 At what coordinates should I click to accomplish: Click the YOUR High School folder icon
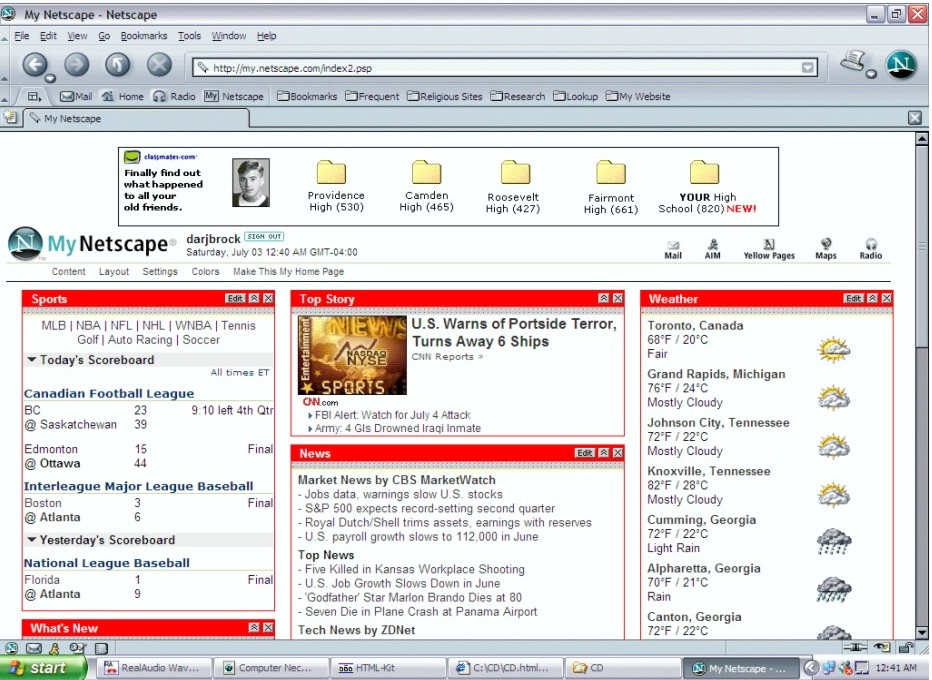pyautogui.click(x=704, y=172)
